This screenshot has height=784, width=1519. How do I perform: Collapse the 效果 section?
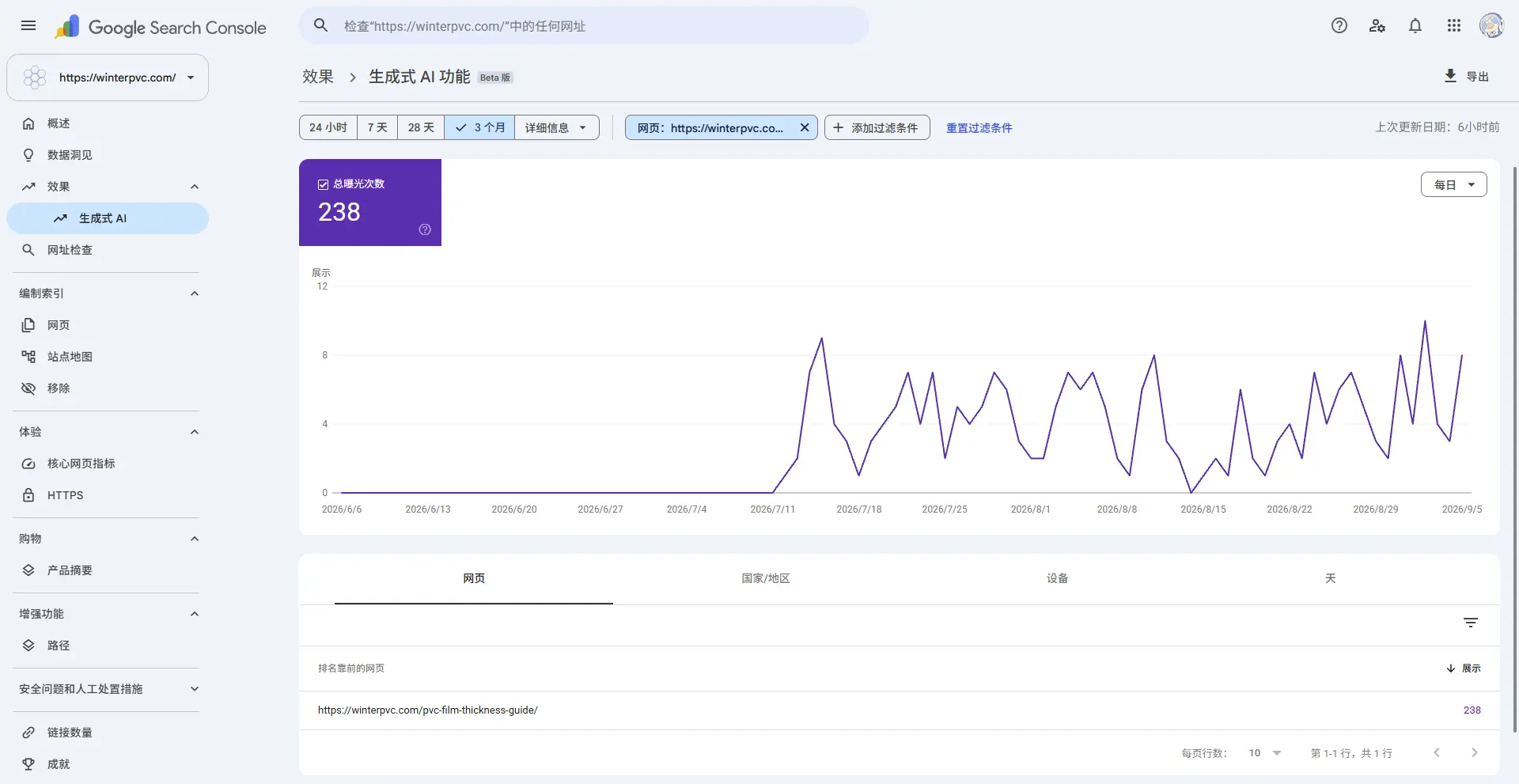(x=195, y=187)
